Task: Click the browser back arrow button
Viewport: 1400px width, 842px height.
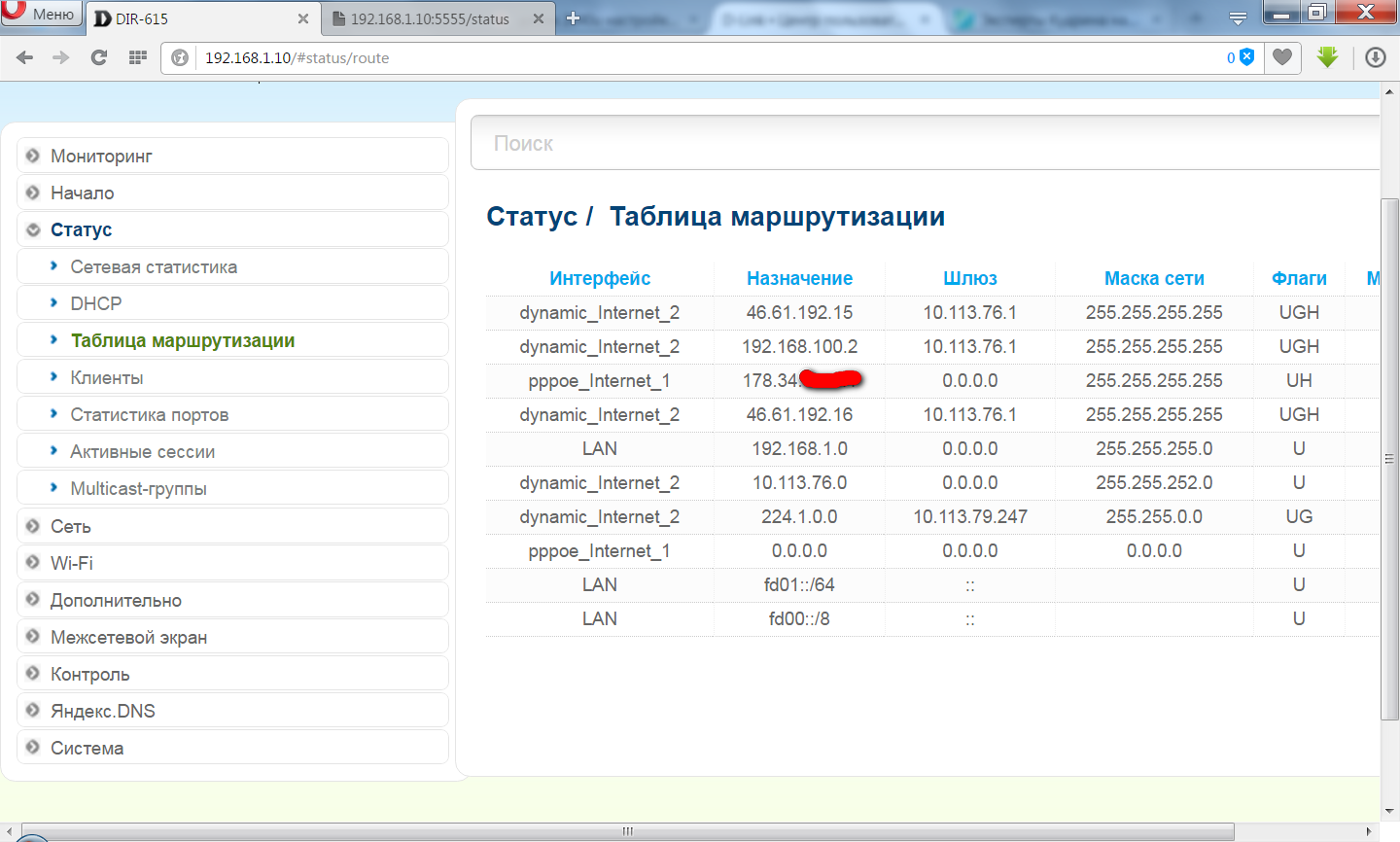Action: click(25, 58)
